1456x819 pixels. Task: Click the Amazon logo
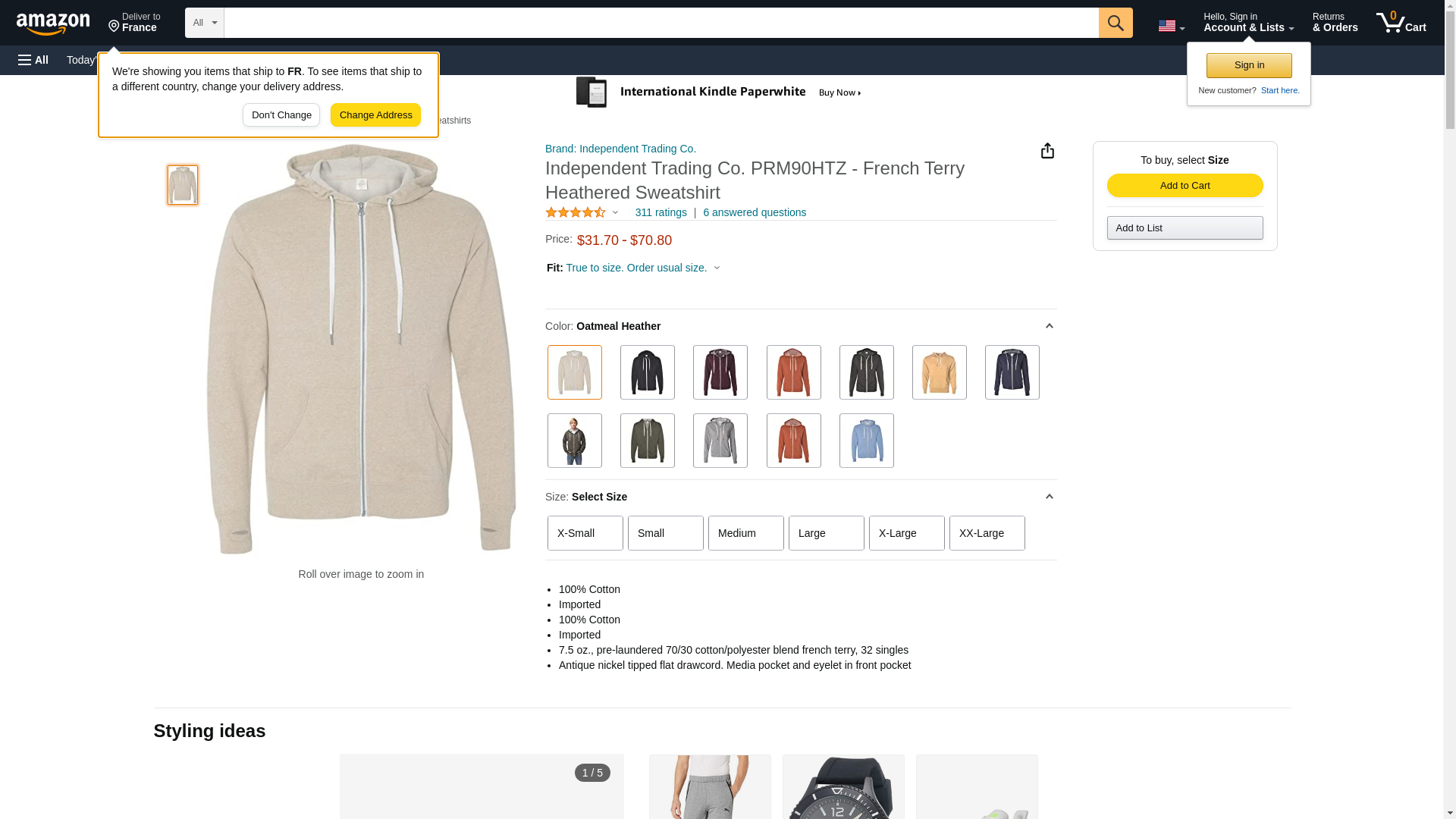click(x=53, y=24)
